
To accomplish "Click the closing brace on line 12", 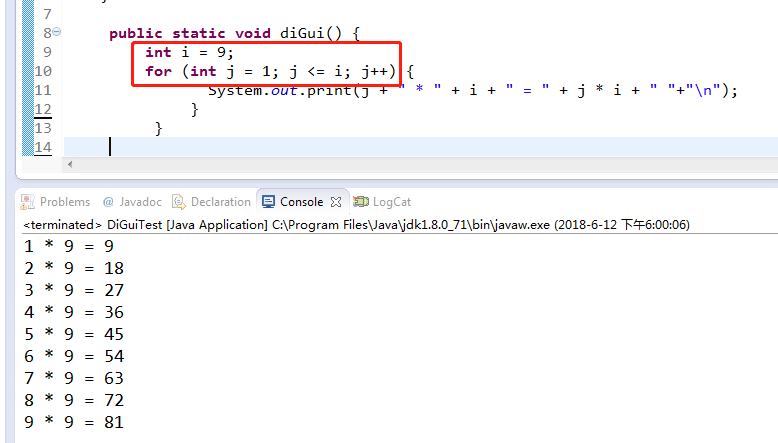I will (194, 110).
